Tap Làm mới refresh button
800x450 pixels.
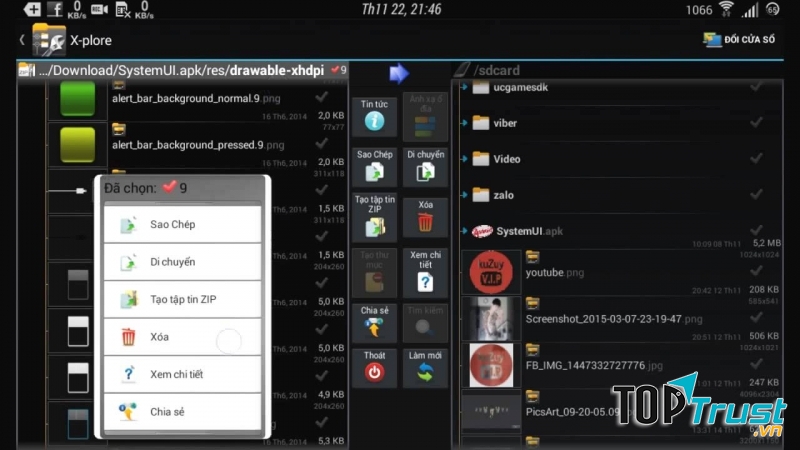pyautogui.click(x=425, y=368)
